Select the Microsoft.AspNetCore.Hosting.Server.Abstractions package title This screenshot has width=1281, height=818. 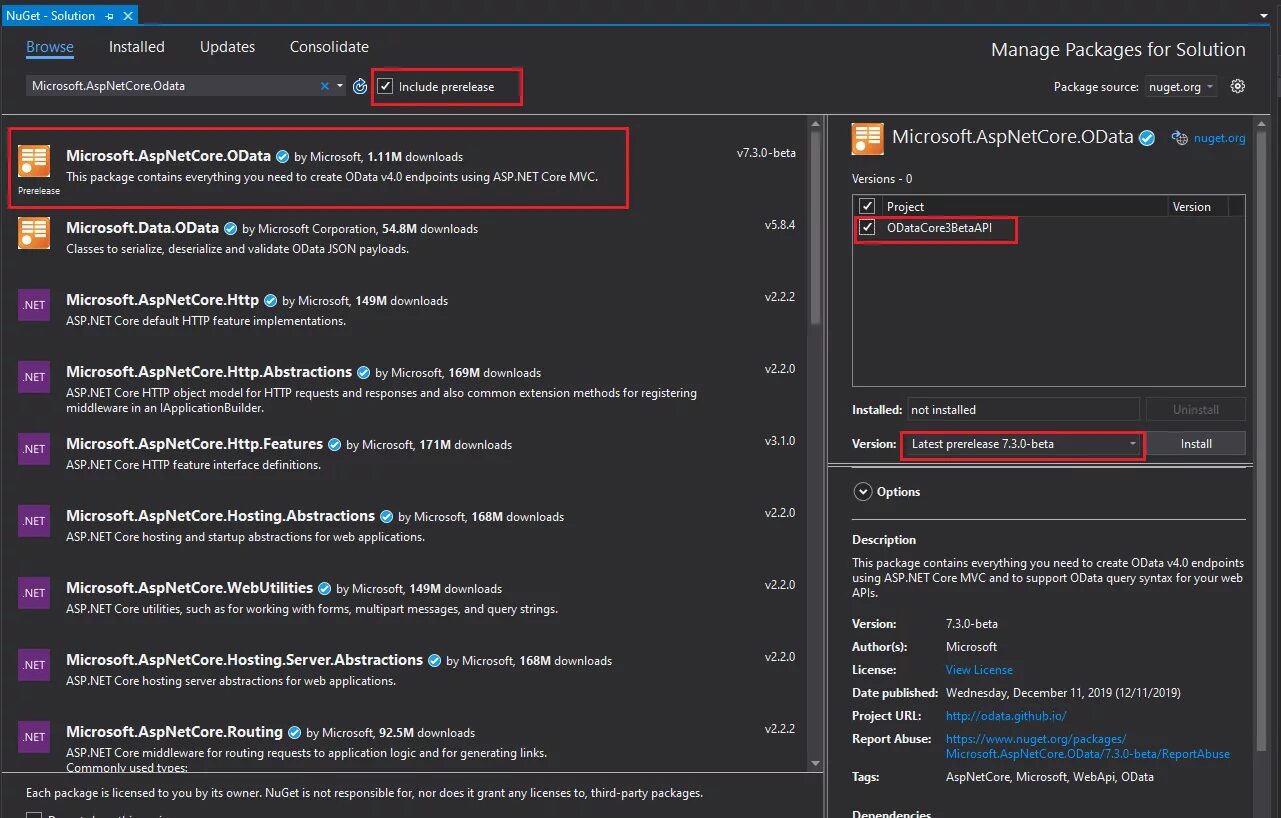(x=244, y=660)
